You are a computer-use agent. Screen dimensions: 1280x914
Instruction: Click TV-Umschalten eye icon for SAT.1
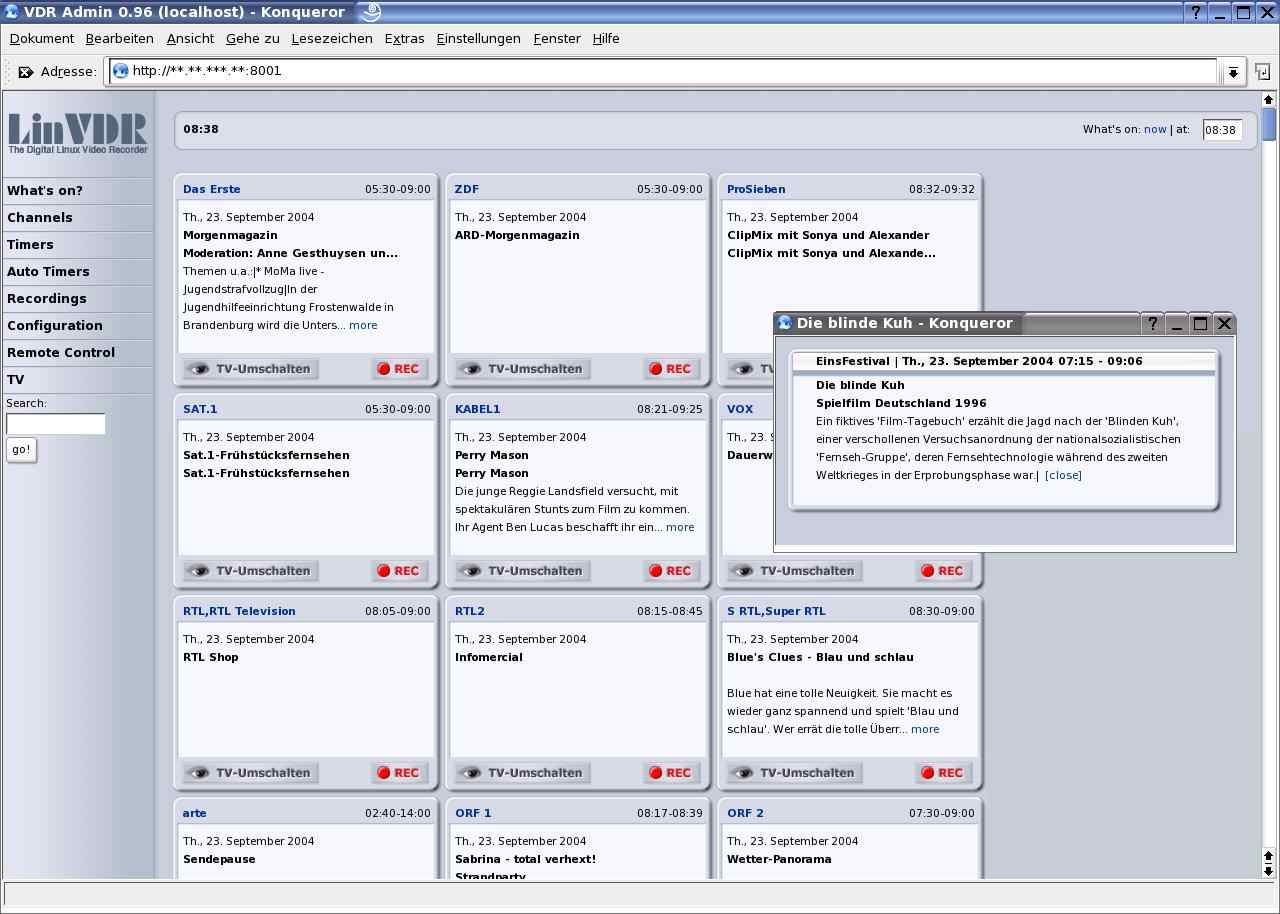199,571
